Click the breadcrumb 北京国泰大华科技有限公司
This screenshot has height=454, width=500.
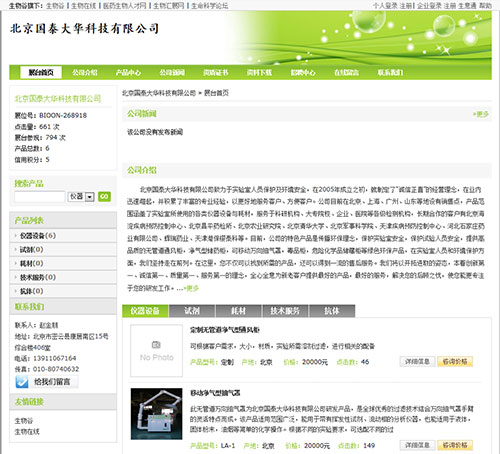(159, 93)
